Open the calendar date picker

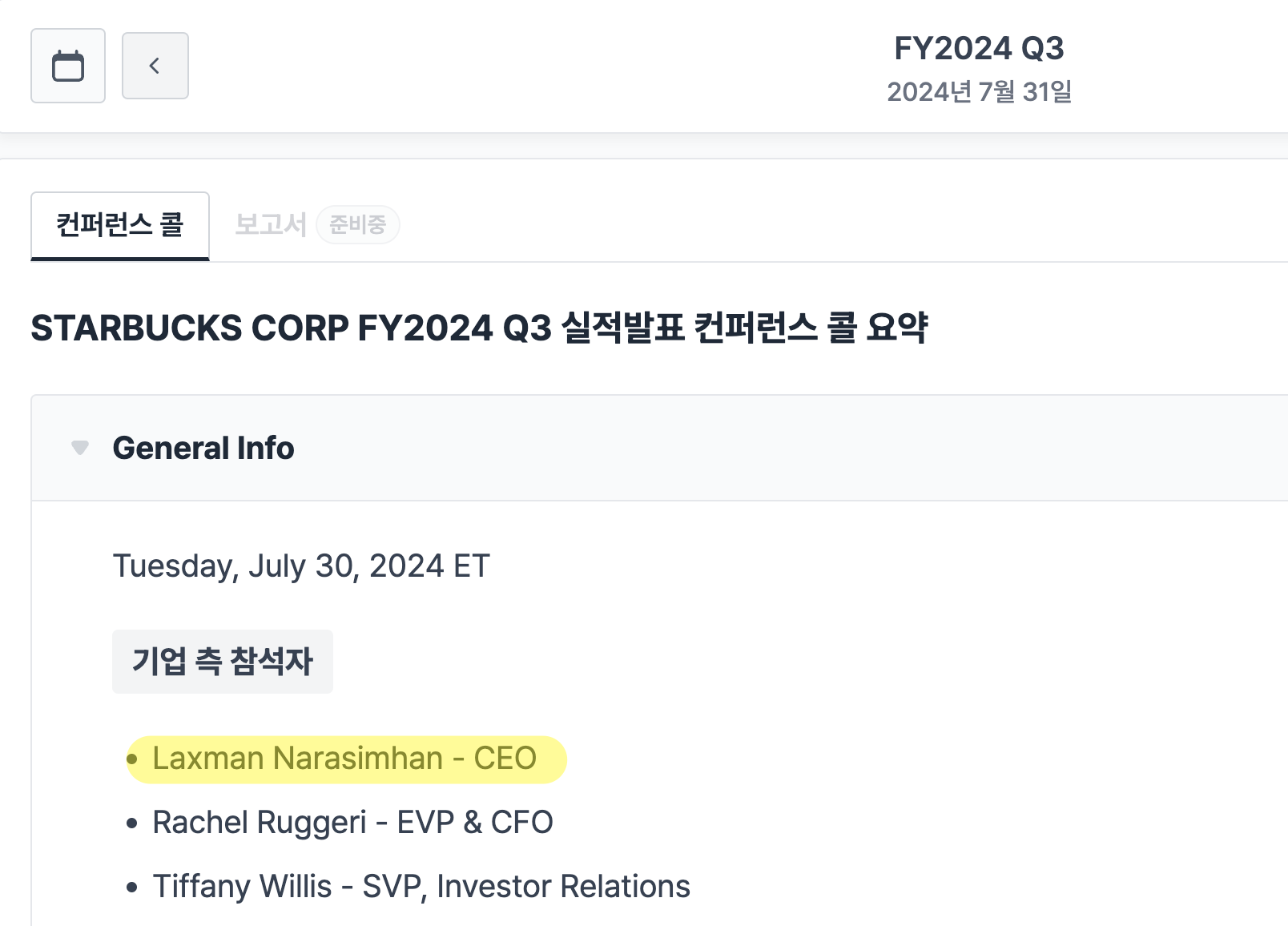coord(68,66)
